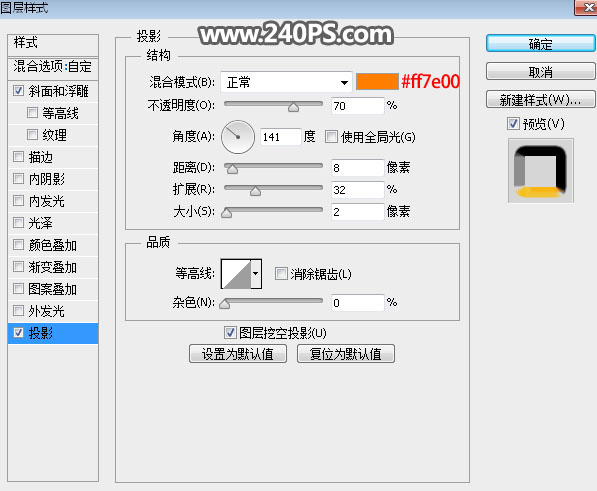Click the 新建样式(W)... button
This screenshot has height=491, width=597.
pyautogui.click(x=540, y=100)
